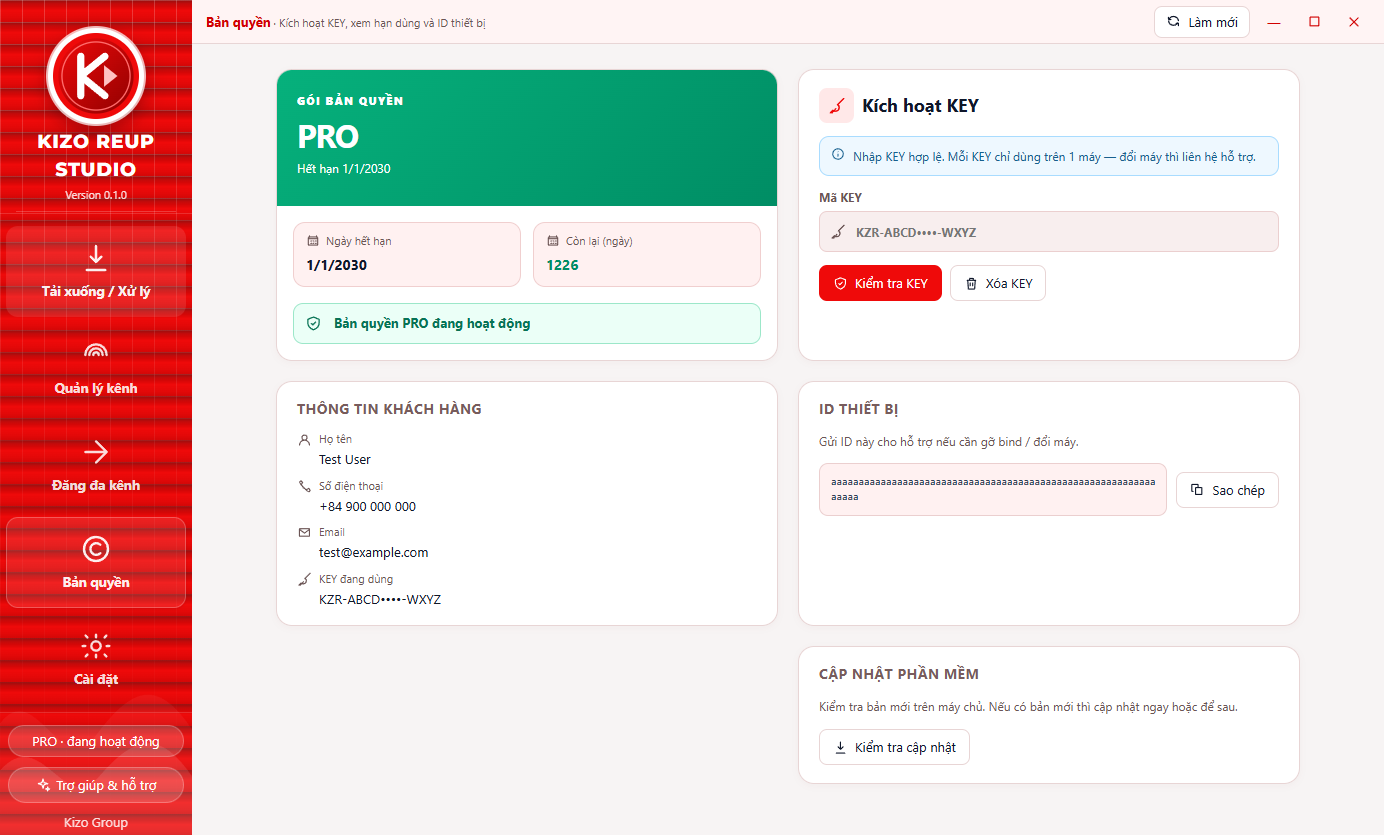Viewport: 1384px width, 835px height.
Task: Close the application window
Action: coord(1354,22)
